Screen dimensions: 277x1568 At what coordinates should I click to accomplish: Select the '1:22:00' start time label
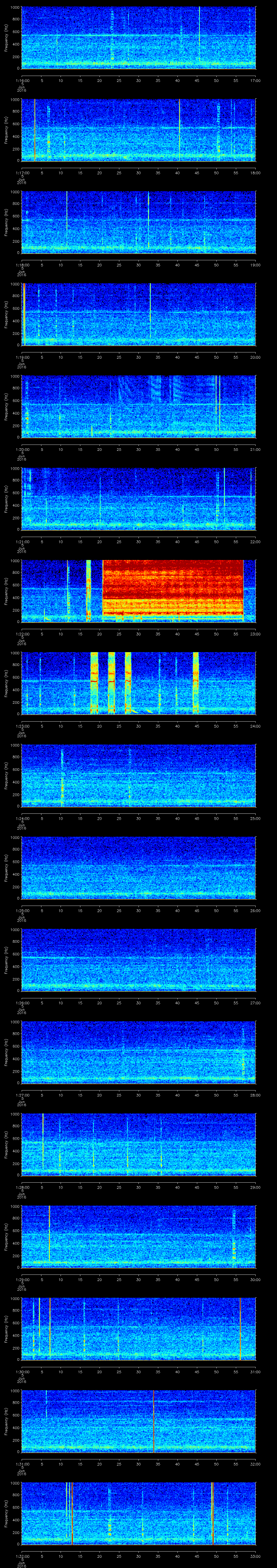(22, 634)
